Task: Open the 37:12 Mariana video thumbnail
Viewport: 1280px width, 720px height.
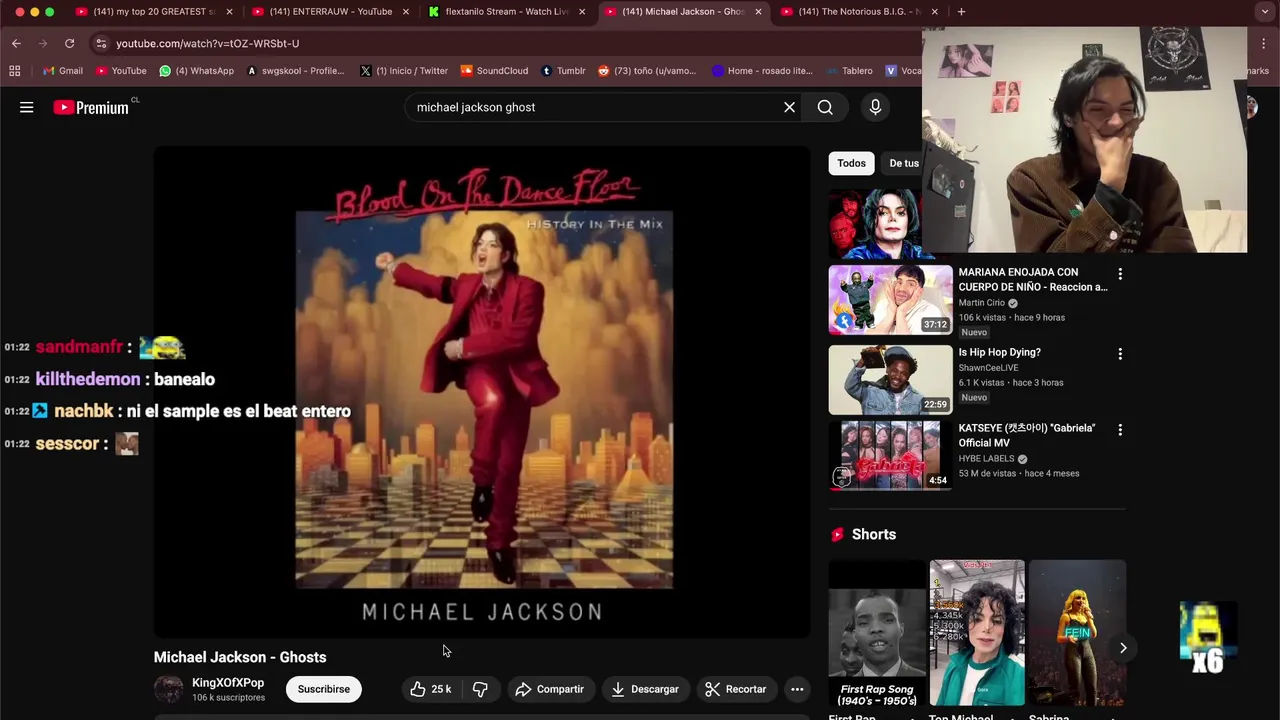Action: [x=890, y=299]
